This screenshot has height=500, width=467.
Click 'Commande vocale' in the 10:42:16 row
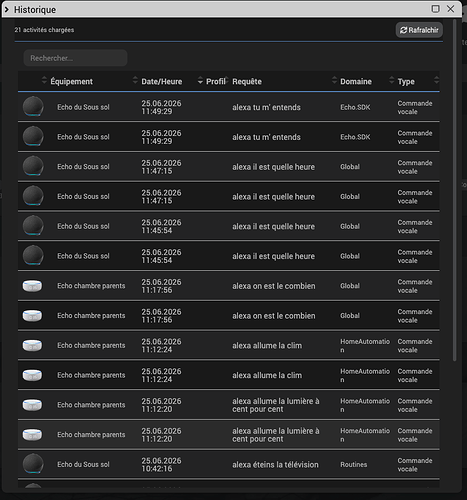click(x=415, y=465)
